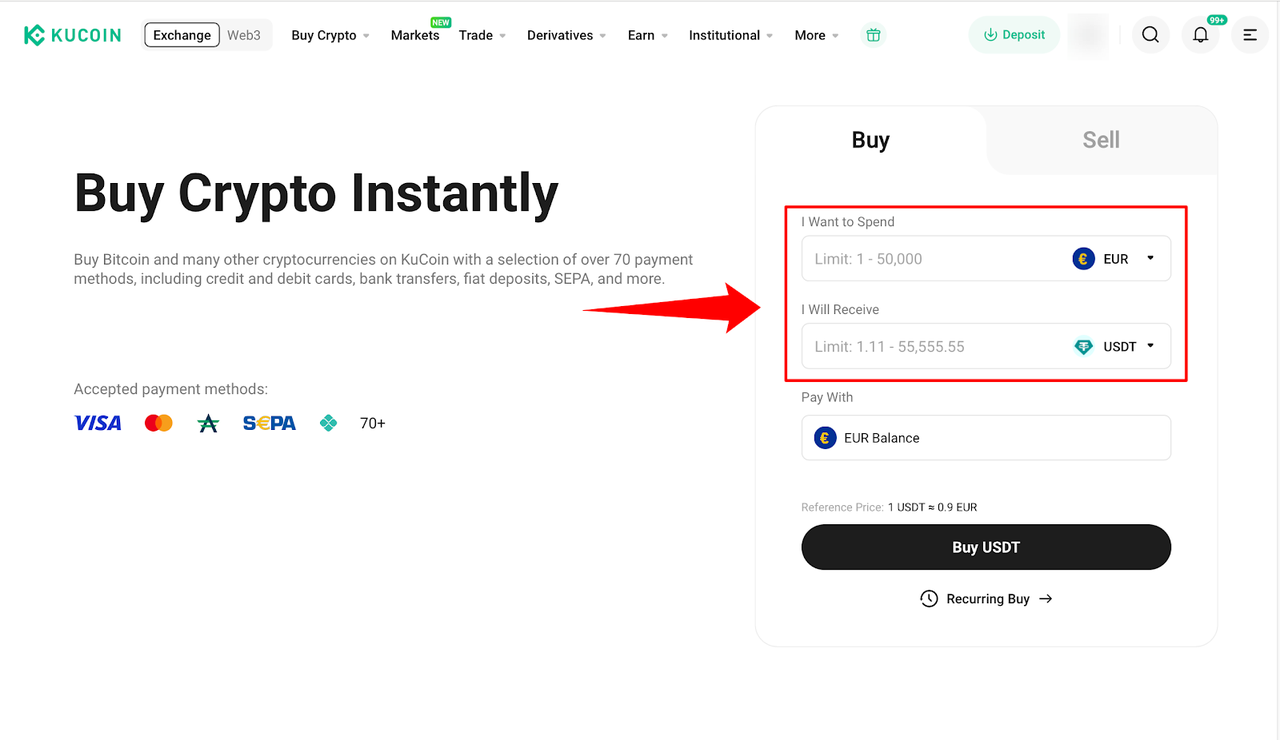Click the Recurring Buy clock icon
The image size is (1280, 740).
coord(929,599)
